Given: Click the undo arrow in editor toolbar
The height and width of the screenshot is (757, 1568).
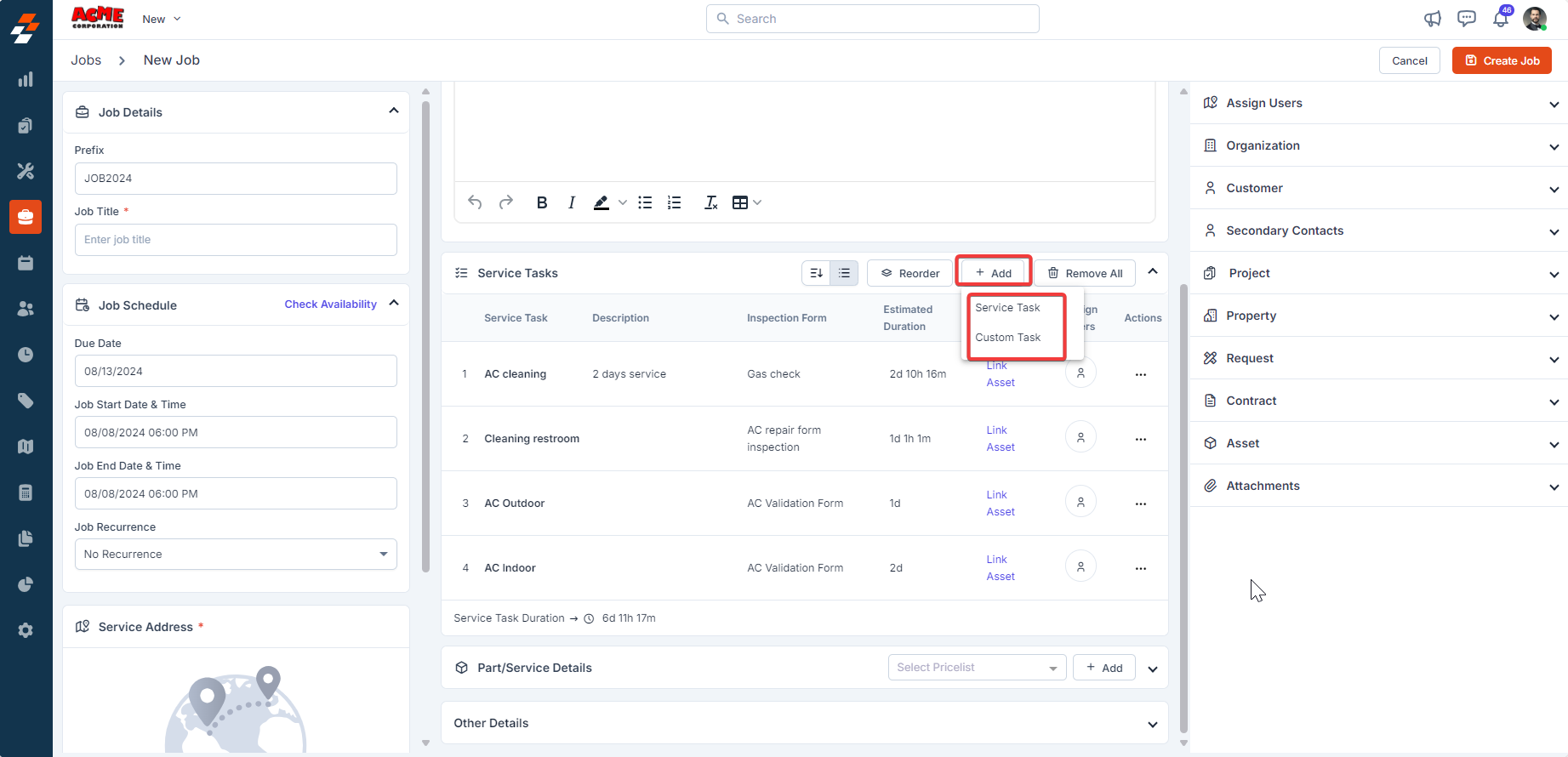Looking at the screenshot, I should [475, 202].
